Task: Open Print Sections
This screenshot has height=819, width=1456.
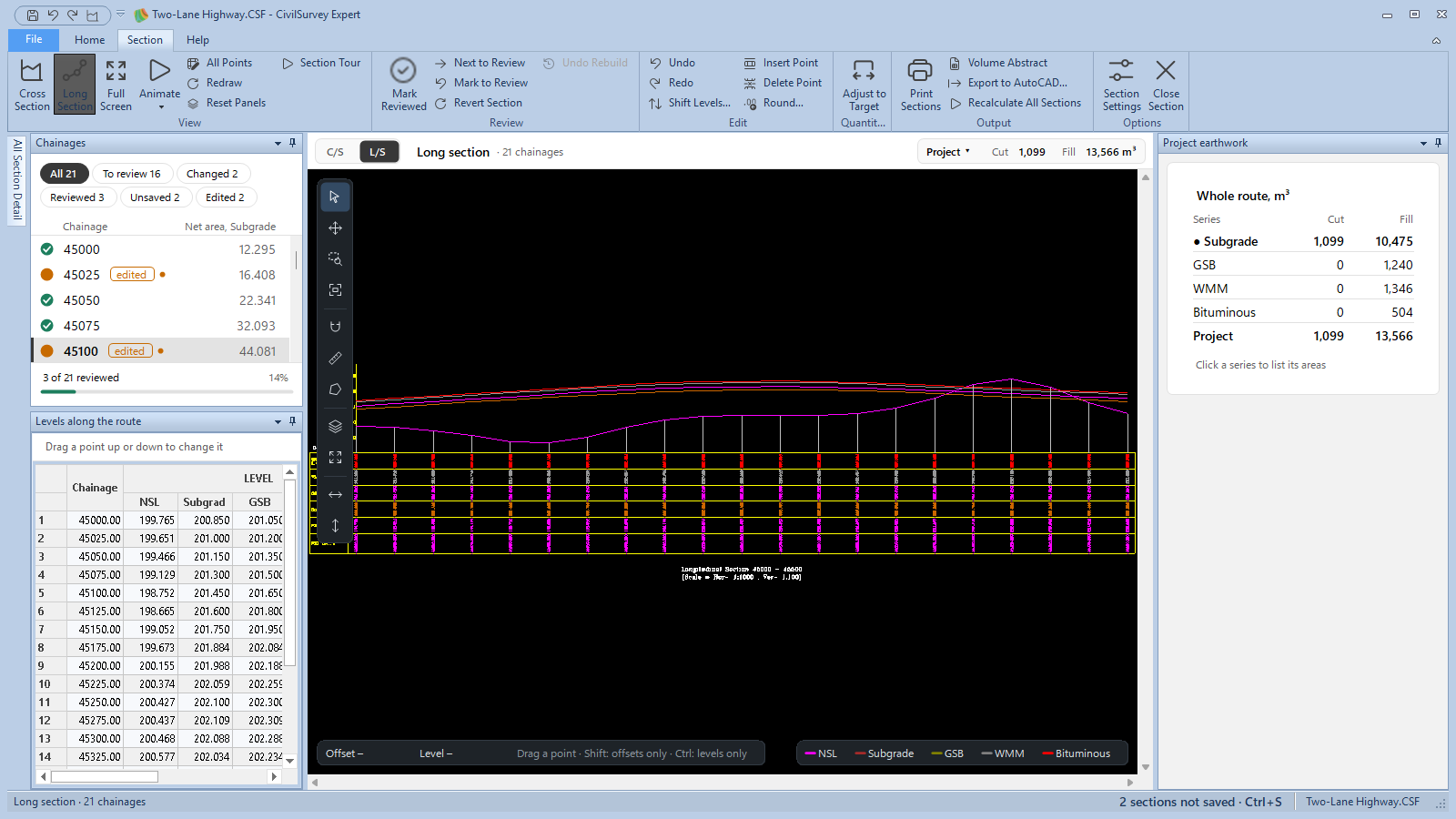Action: (x=920, y=85)
